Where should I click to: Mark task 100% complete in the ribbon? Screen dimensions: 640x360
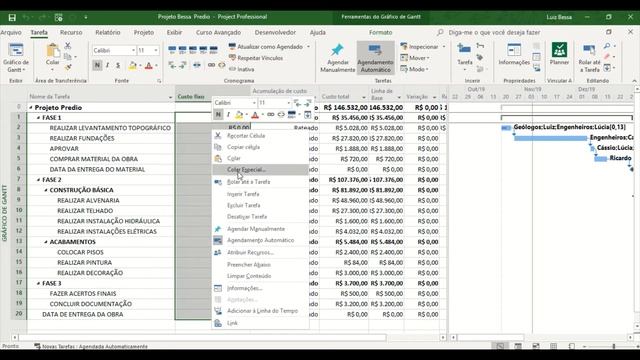coord(213,50)
